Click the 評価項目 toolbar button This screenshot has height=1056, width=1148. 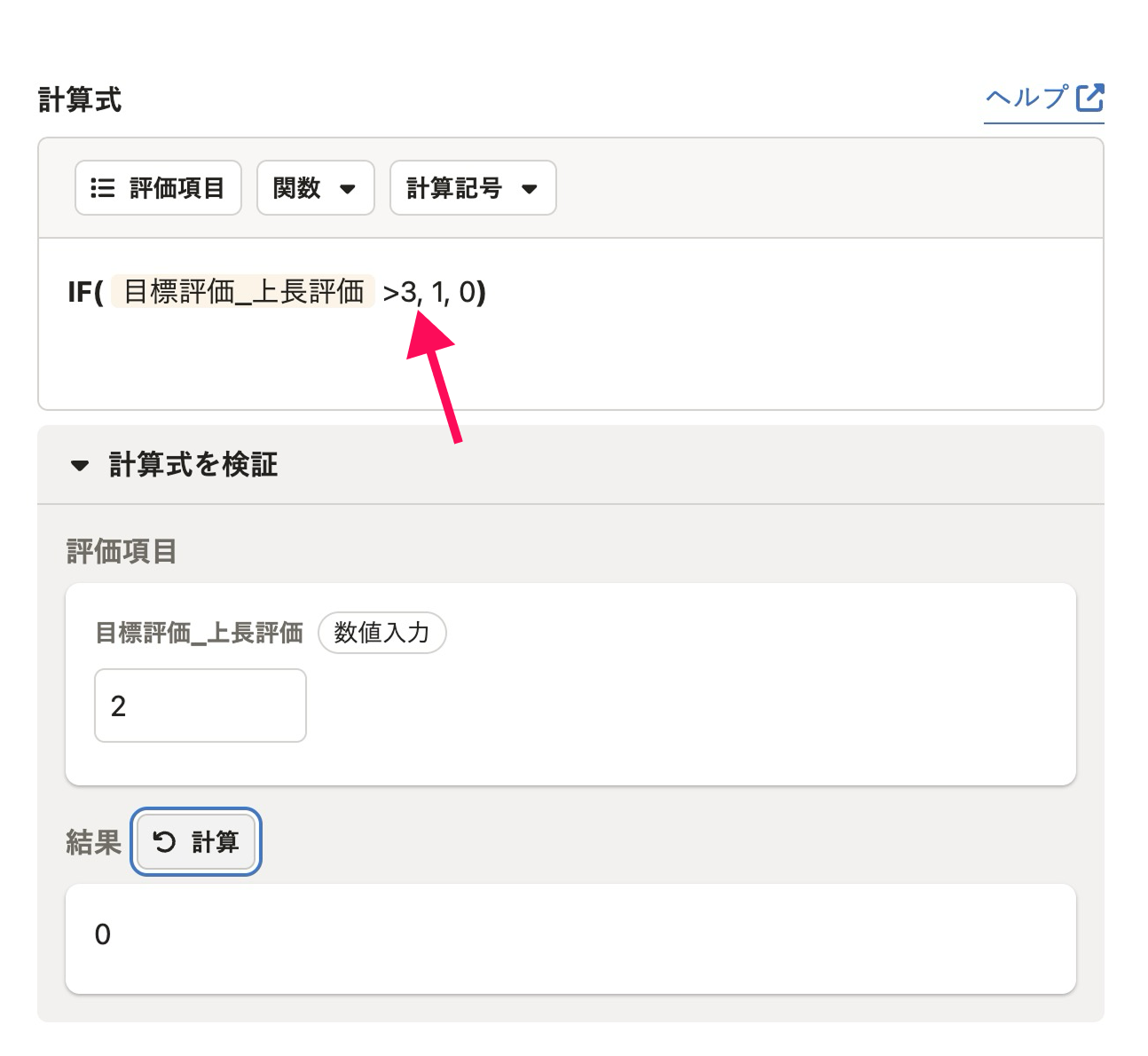(x=158, y=187)
